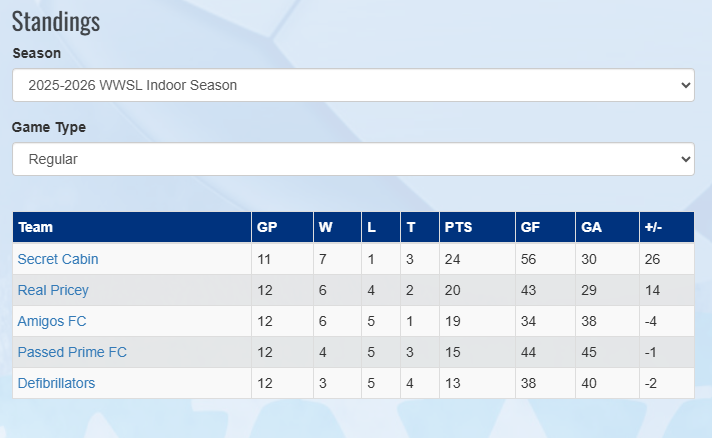Click the L column header
The width and height of the screenshot is (712, 438).
371,227
